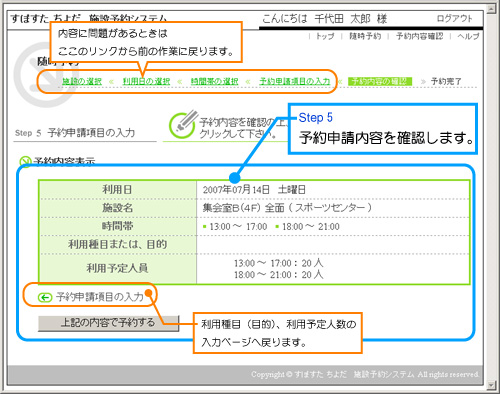
Task: Return to 利用日の選択 step
Action: 146,81
